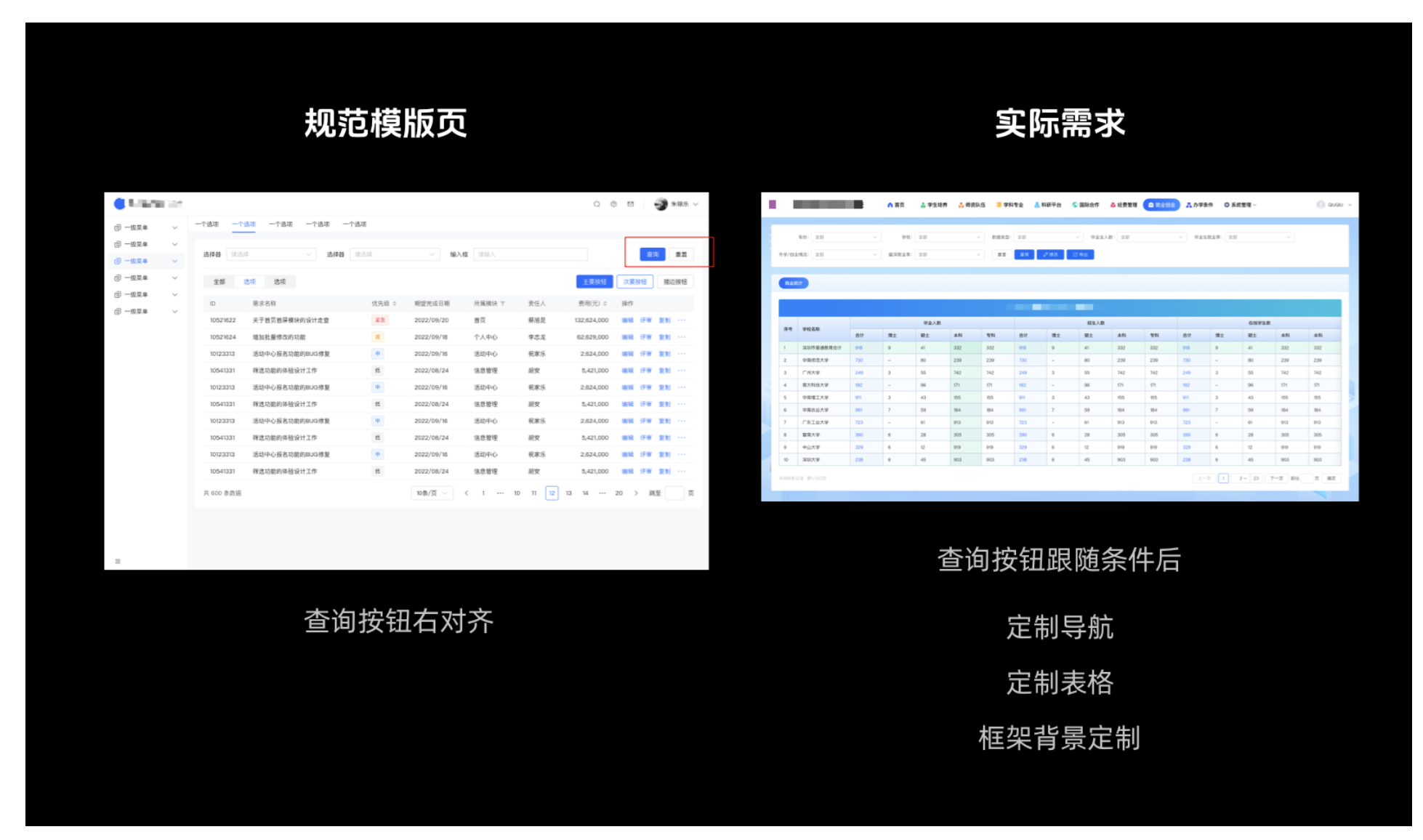The width and height of the screenshot is (1423, 840).
Task: Click the search icon in left mockup header
Action: (597, 204)
